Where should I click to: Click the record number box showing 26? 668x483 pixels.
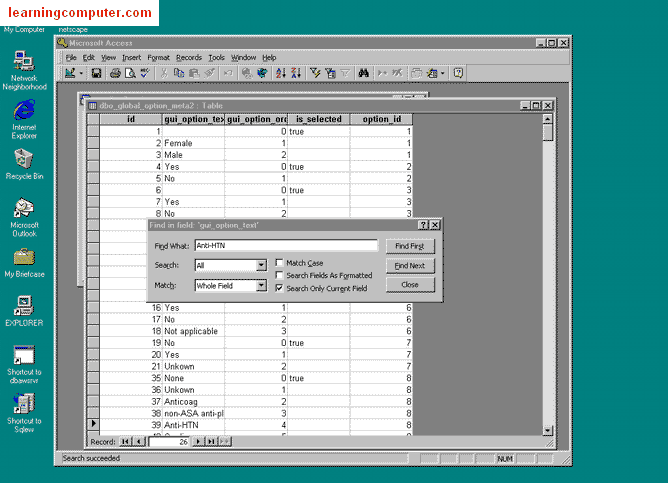pos(169,442)
